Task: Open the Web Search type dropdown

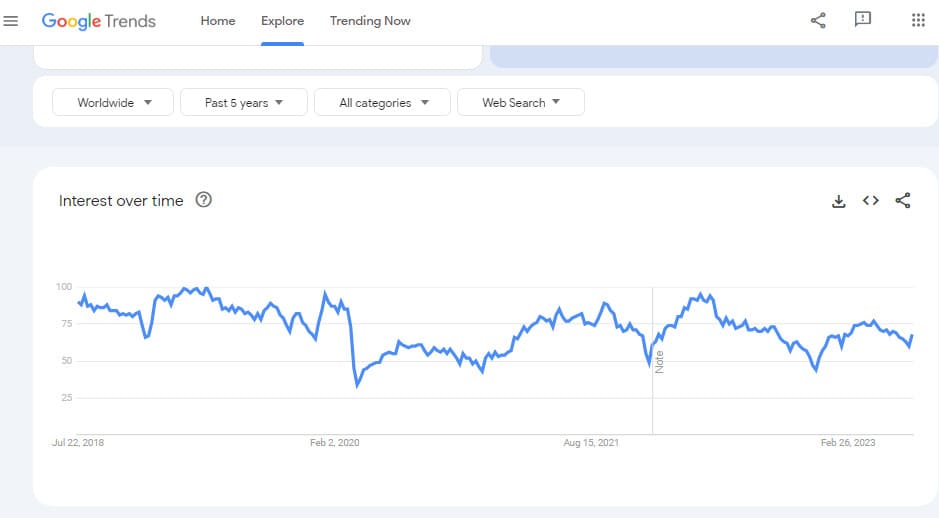Action: pos(520,102)
